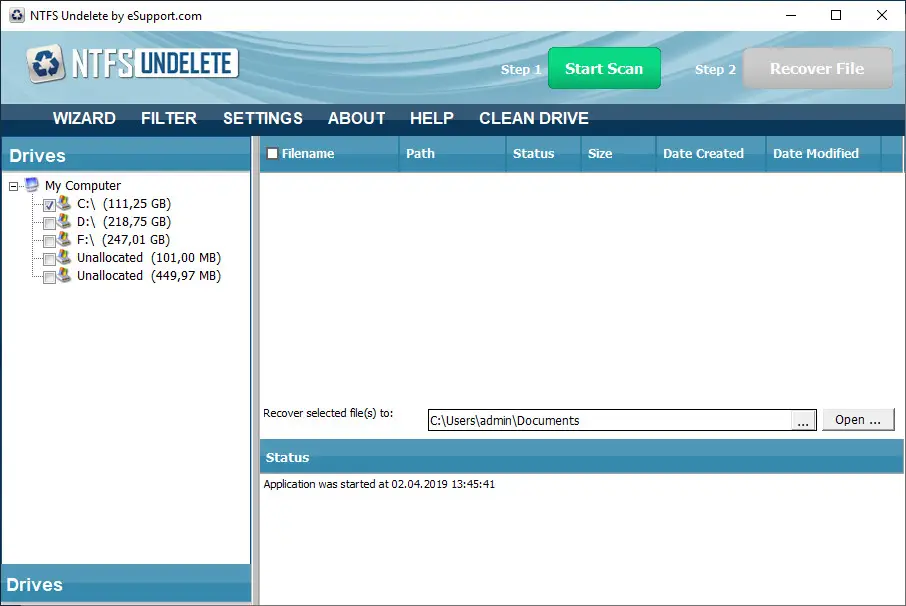Uncheck the C:\ drive checkbox

(x=50, y=205)
